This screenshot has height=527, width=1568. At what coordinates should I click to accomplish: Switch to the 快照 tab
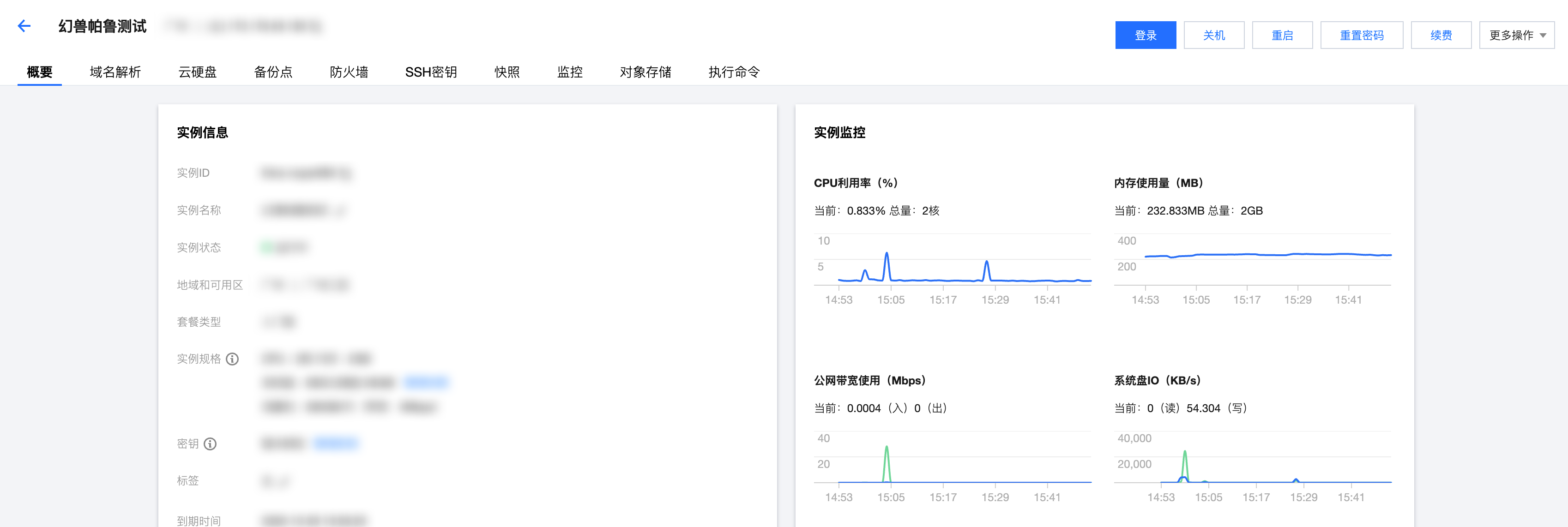507,72
